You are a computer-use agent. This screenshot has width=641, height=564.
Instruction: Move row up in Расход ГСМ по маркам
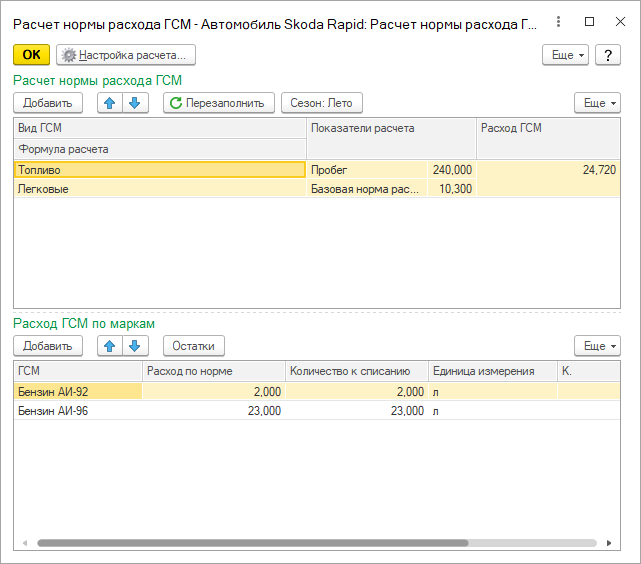point(110,346)
